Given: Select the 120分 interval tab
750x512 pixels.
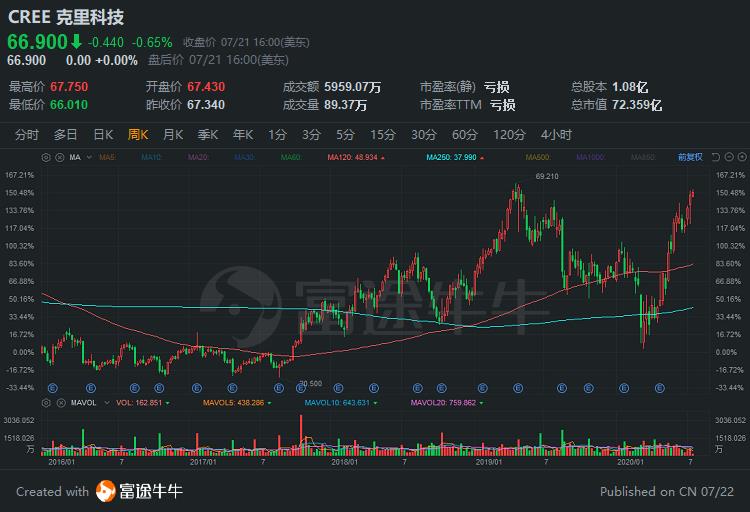Looking at the screenshot, I should (509, 135).
